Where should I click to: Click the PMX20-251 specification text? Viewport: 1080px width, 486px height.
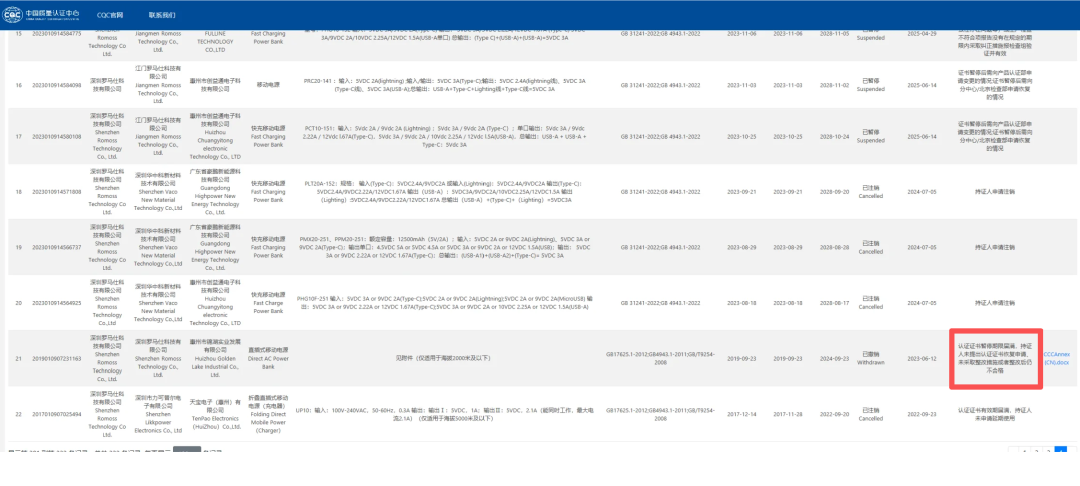pos(446,246)
